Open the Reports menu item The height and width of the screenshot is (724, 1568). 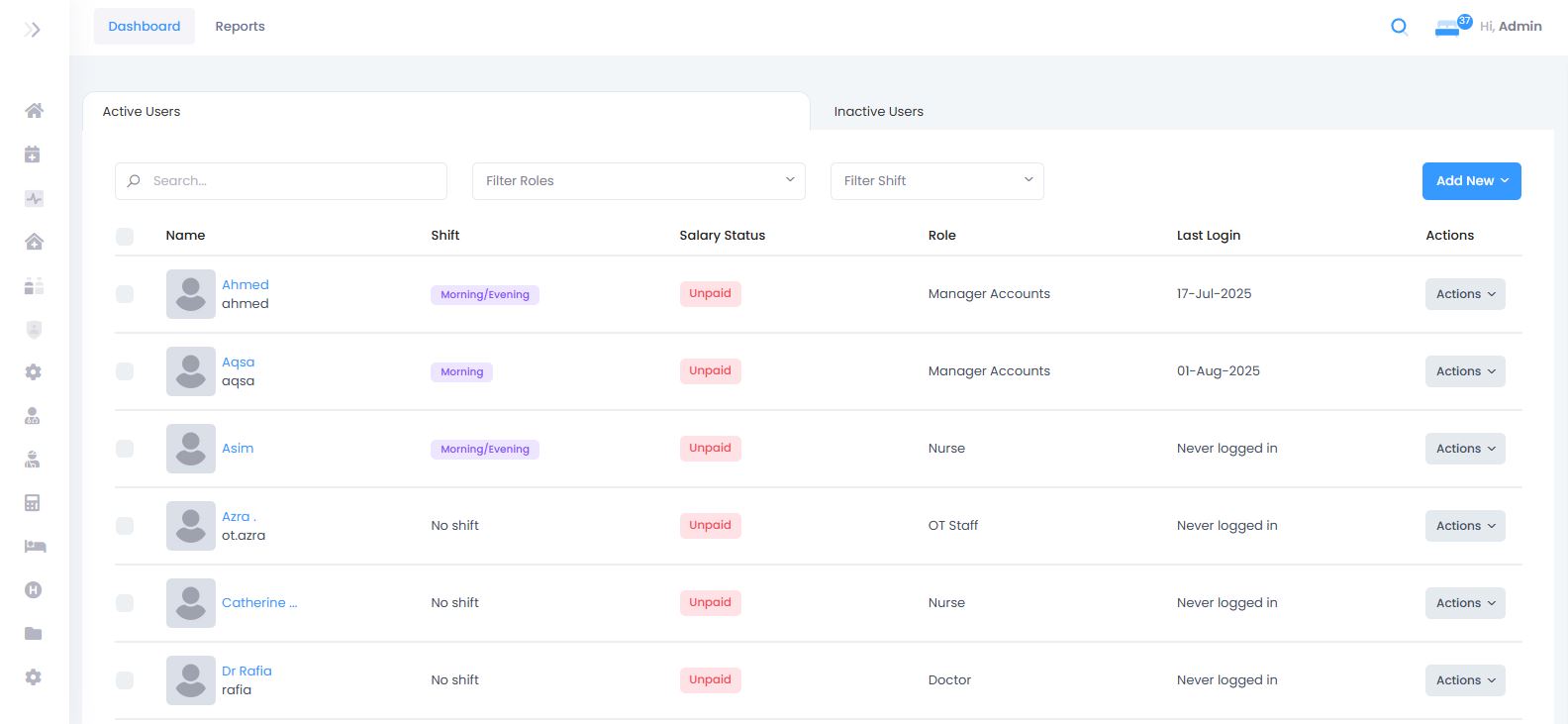240,27
